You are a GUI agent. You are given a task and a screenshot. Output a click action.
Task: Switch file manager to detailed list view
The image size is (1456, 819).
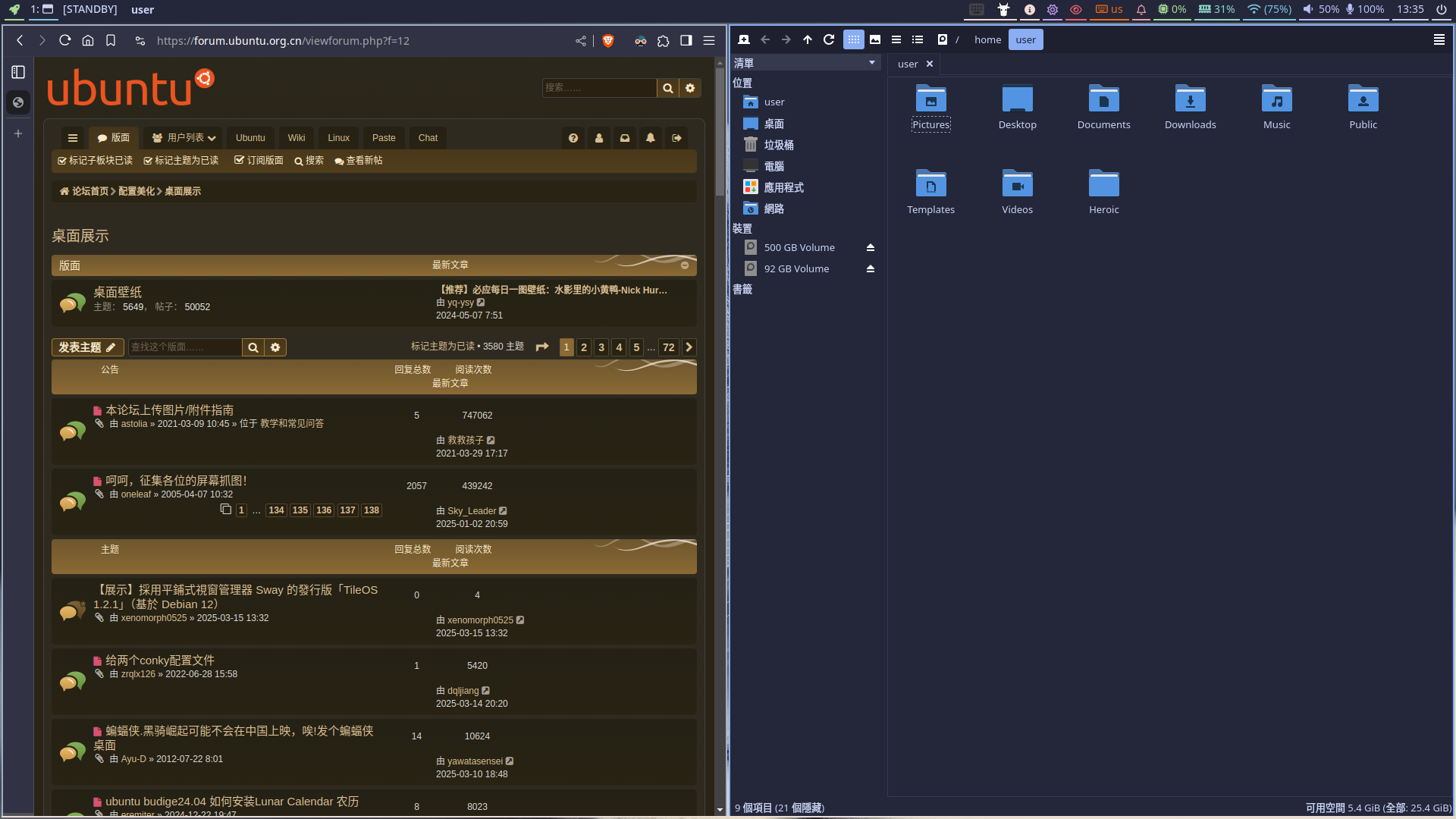(x=918, y=39)
